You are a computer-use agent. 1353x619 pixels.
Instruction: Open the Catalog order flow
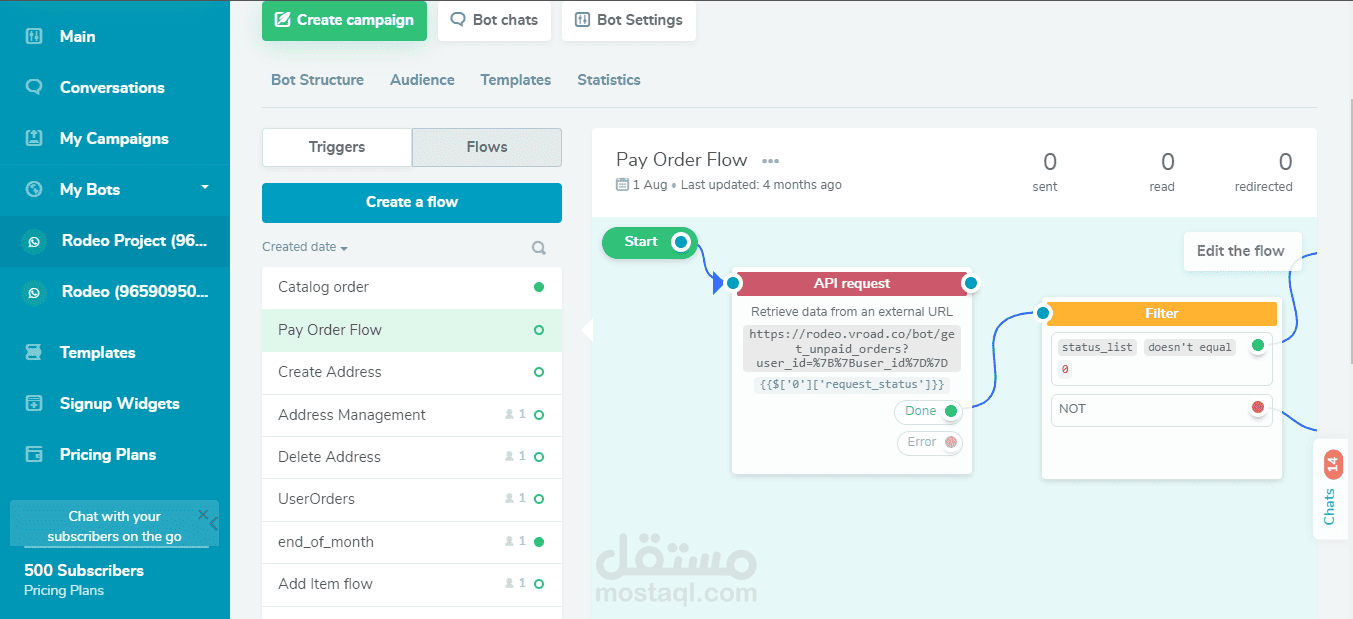(x=412, y=287)
